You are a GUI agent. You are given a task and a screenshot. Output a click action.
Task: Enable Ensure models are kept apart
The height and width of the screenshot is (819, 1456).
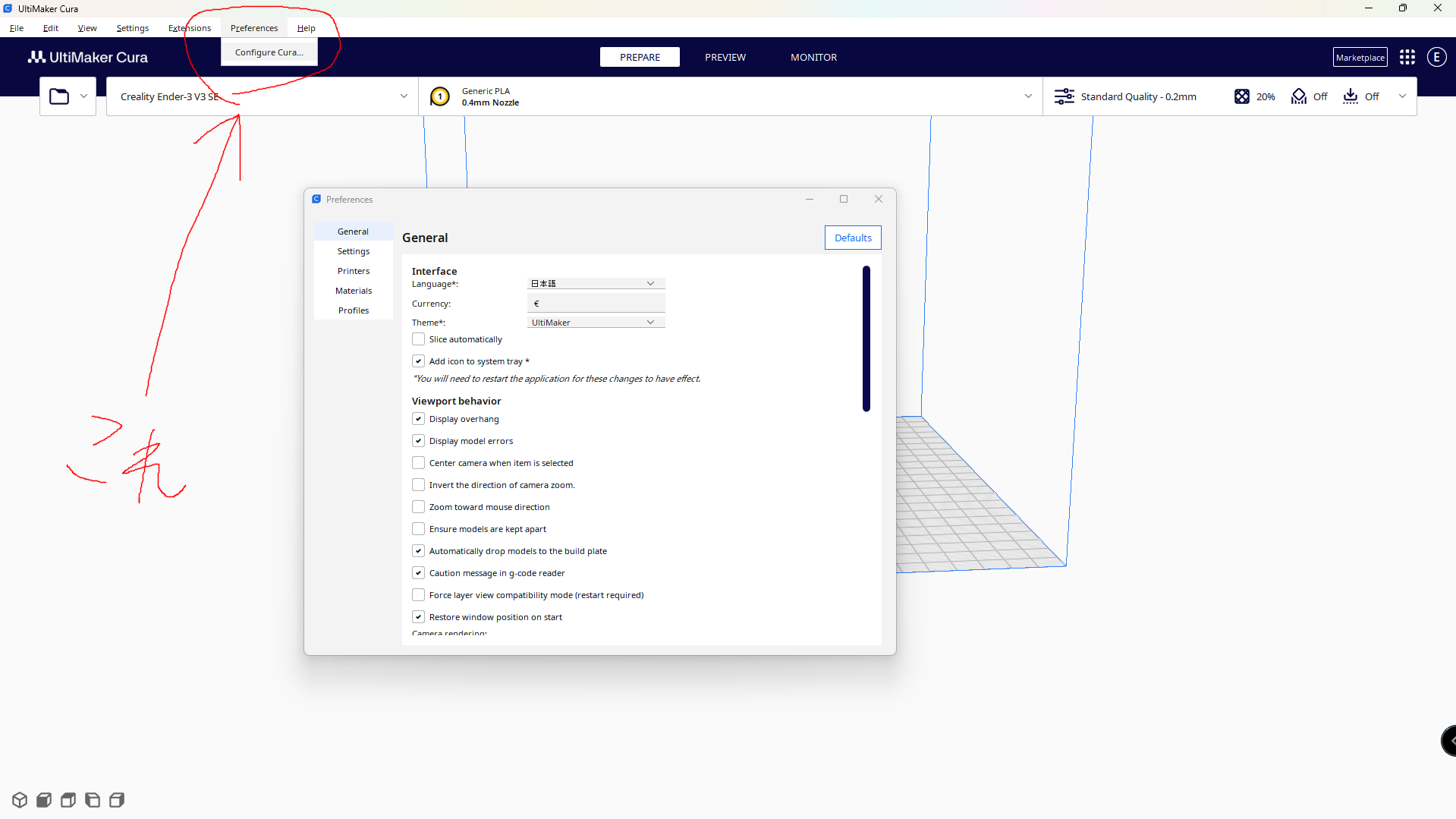(419, 529)
